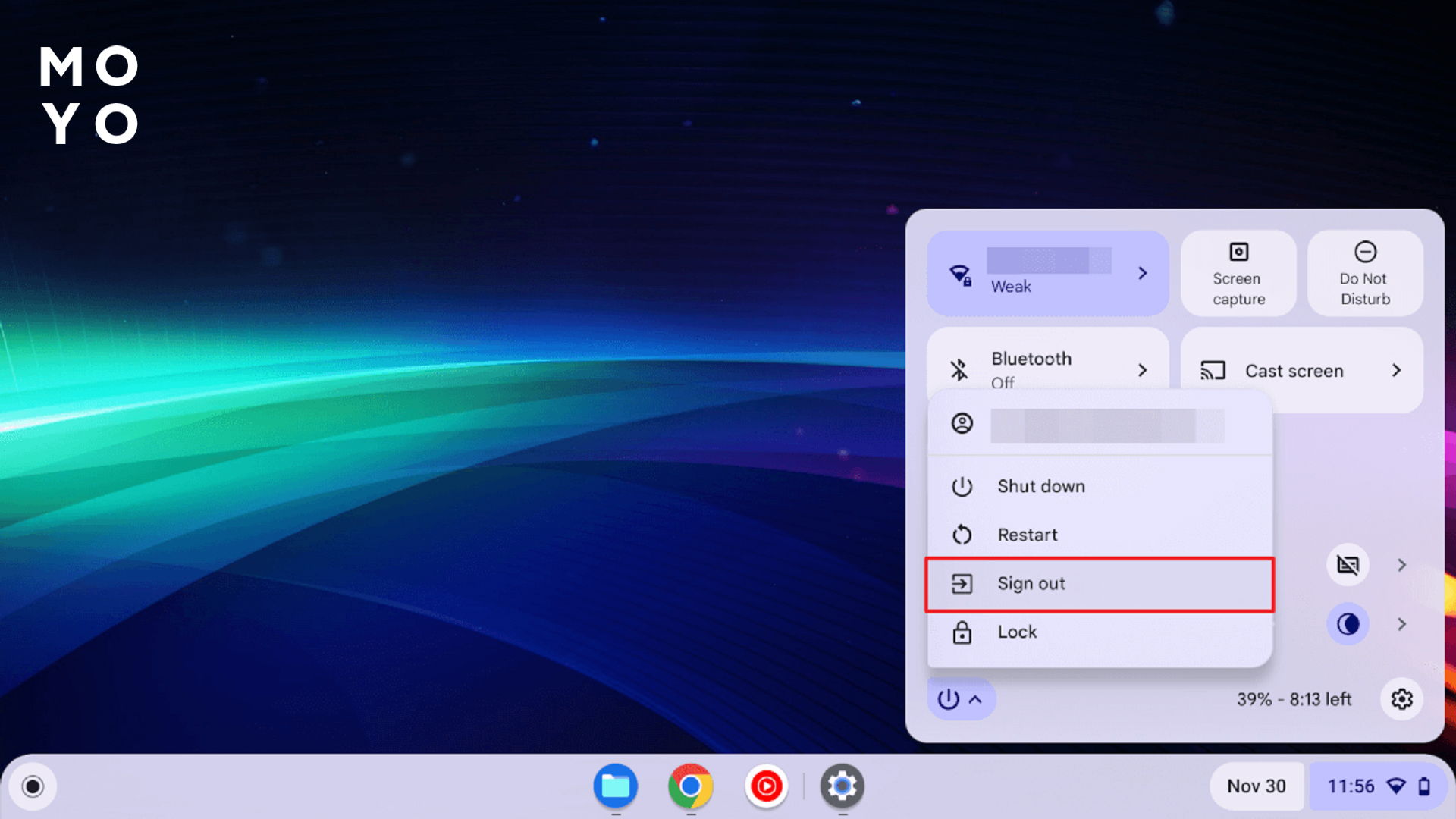Open YouTube Music from the shelf

click(x=766, y=786)
